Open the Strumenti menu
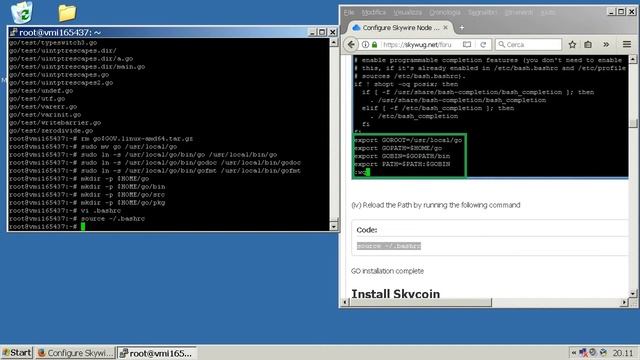 (518, 12)
